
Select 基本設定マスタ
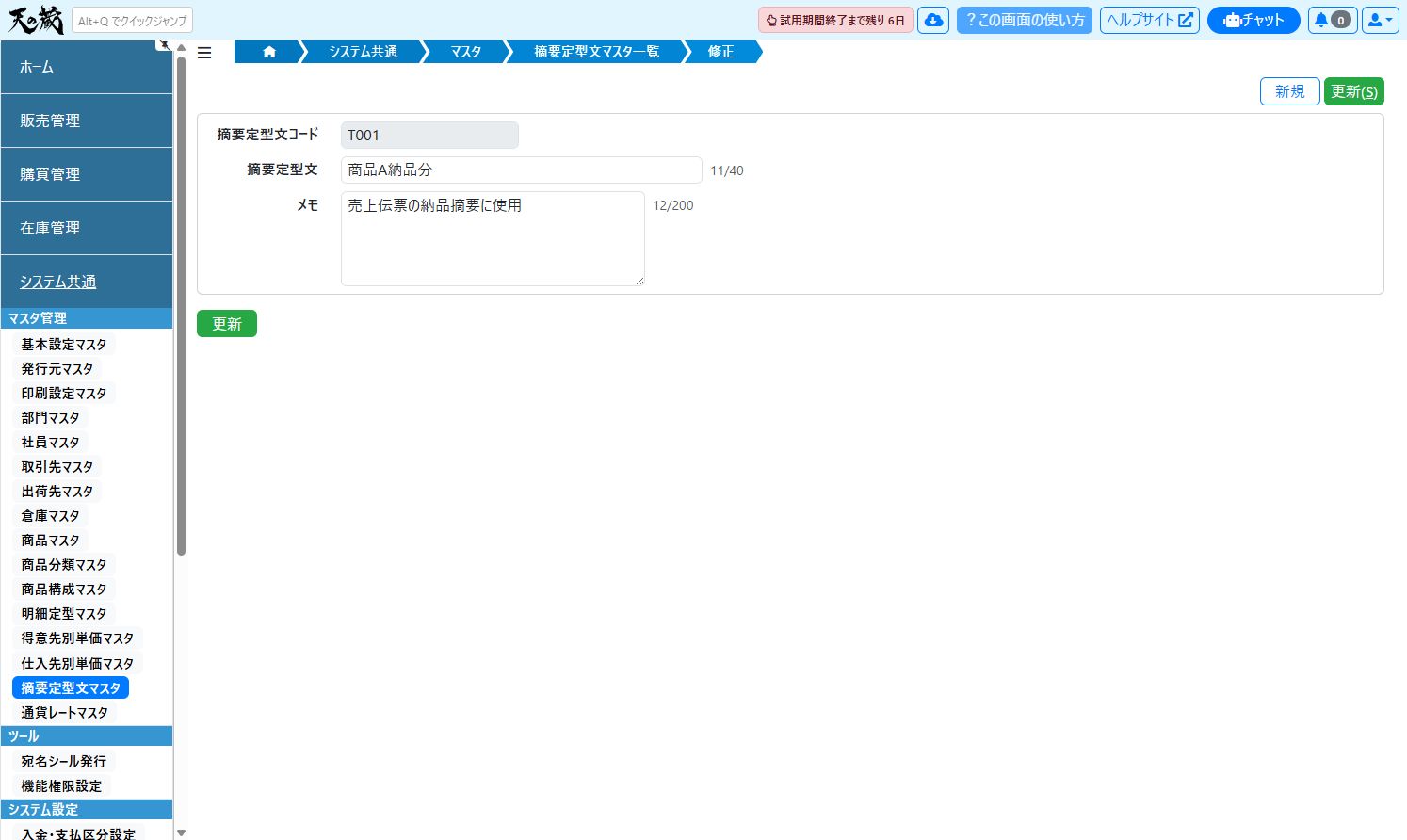click(64, 345)
